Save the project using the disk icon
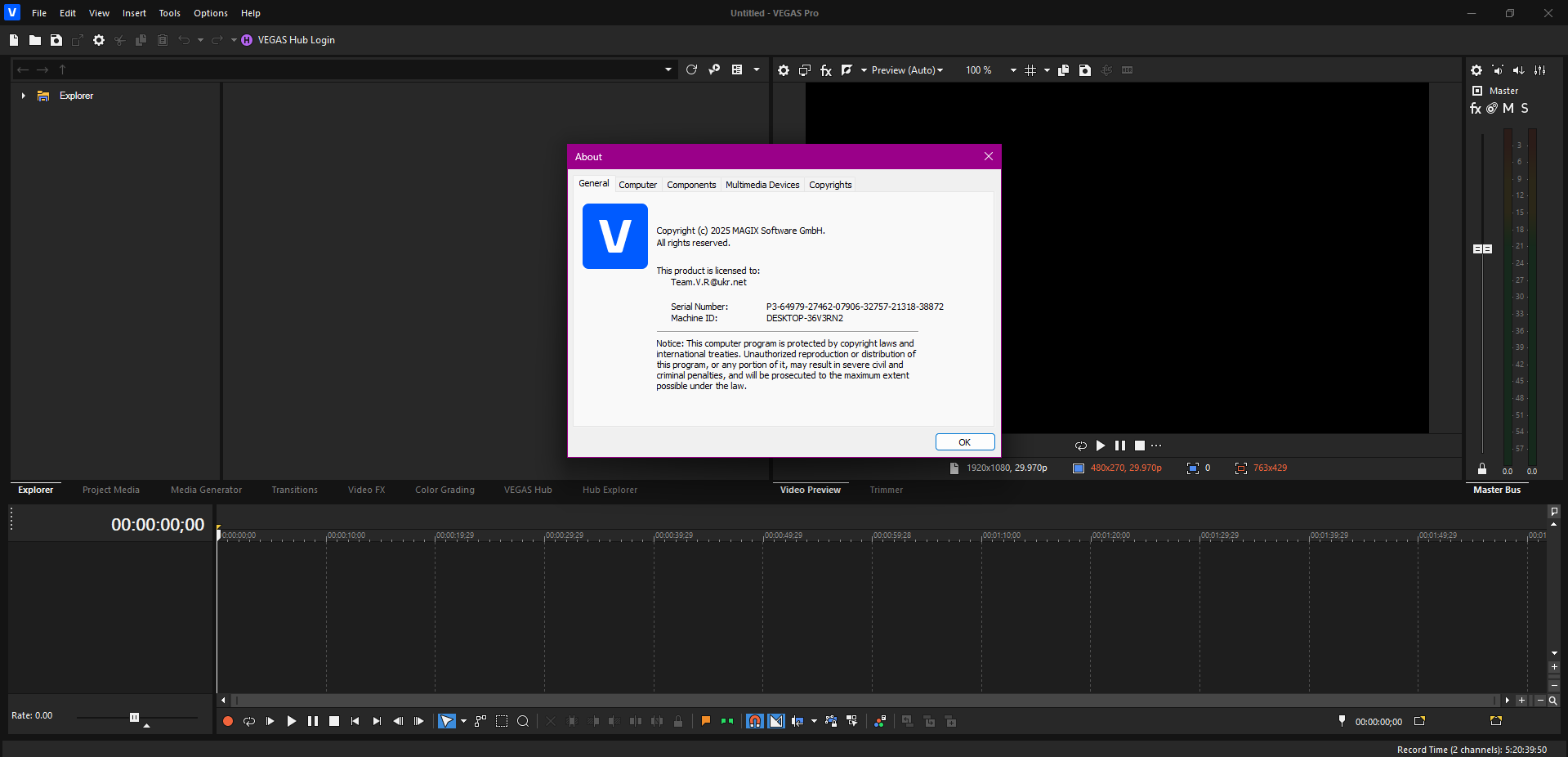Screen dimensions: 1568x757 pyautogui.click(x=56, y=40)
